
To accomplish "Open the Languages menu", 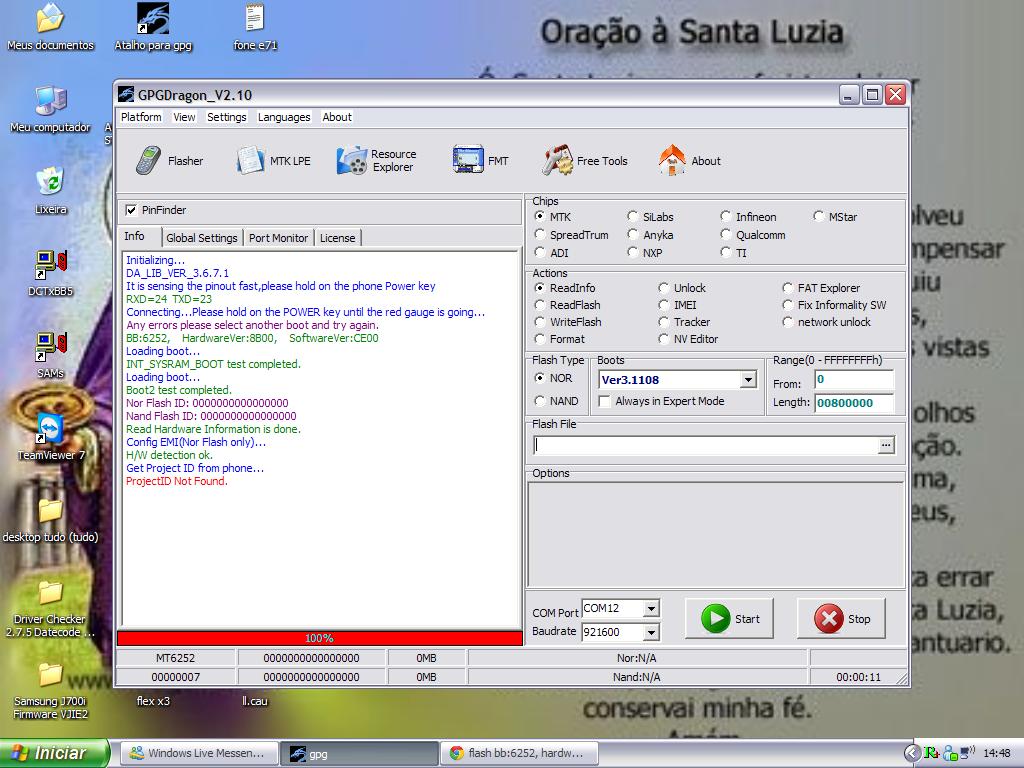I will (284, 117).
